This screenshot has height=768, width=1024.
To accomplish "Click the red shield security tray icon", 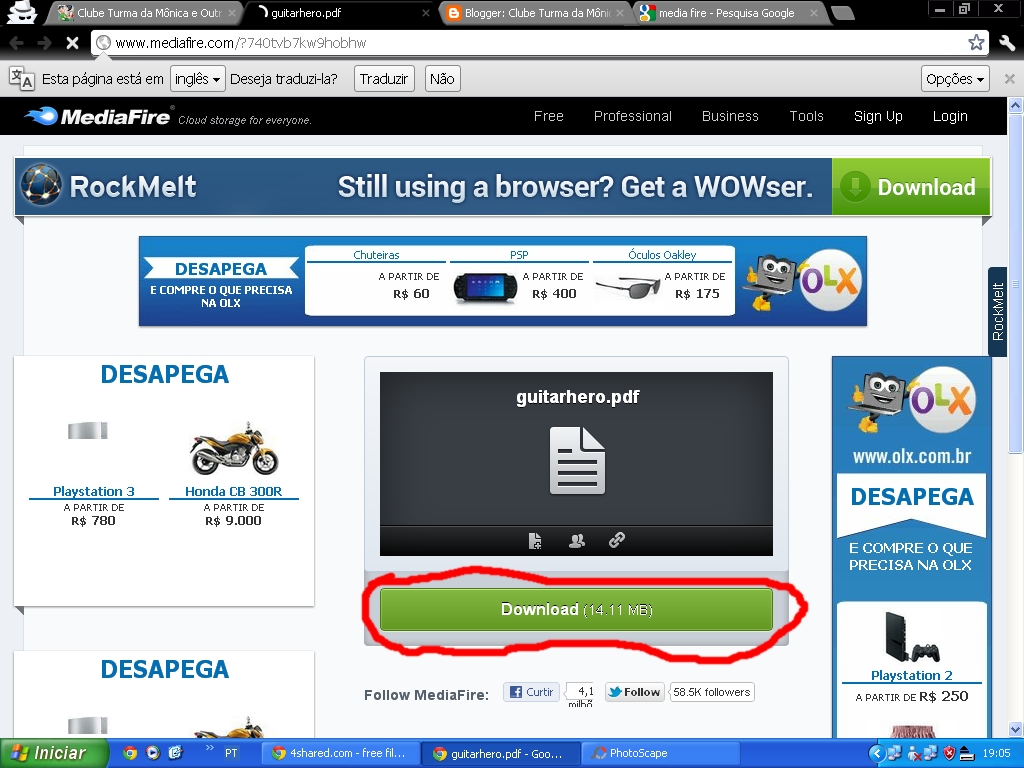I will 950,753.
